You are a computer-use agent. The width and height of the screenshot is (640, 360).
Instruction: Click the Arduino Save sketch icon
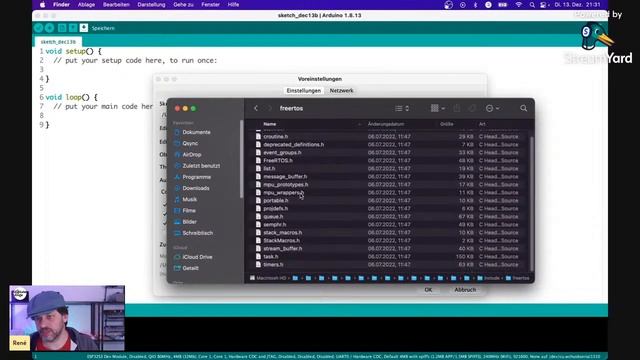click(x=84, y=28)
